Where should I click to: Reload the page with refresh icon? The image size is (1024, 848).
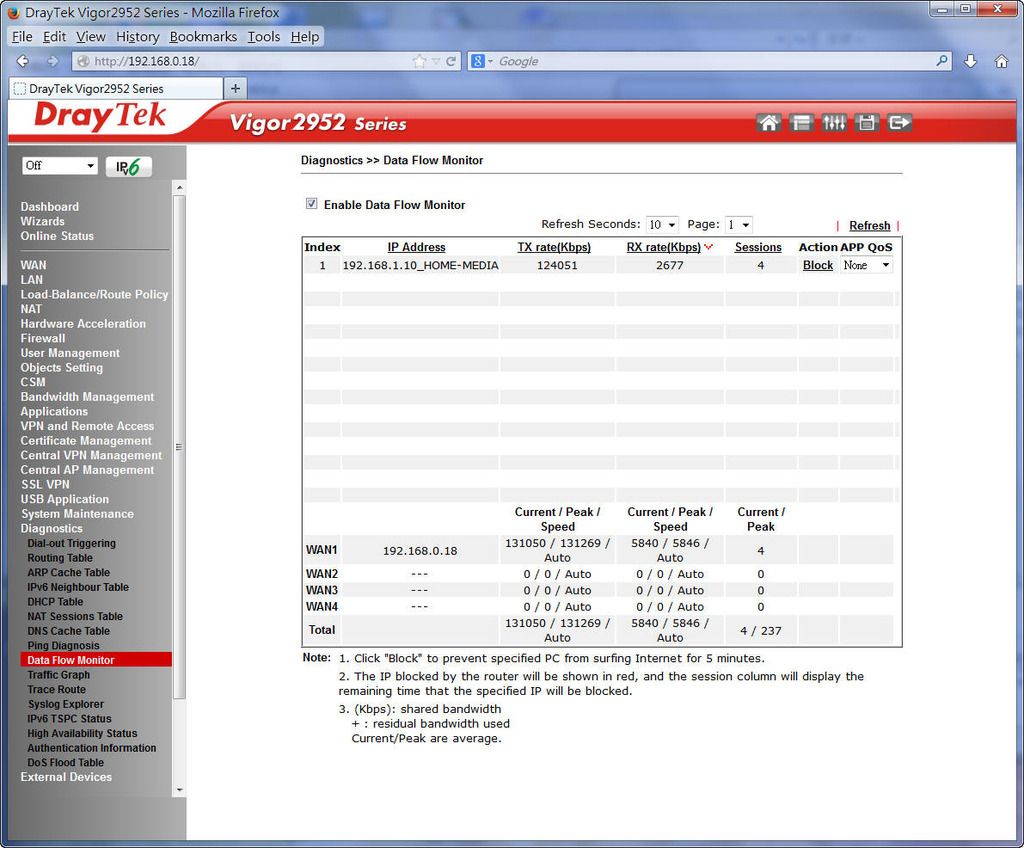pos(451,61)
